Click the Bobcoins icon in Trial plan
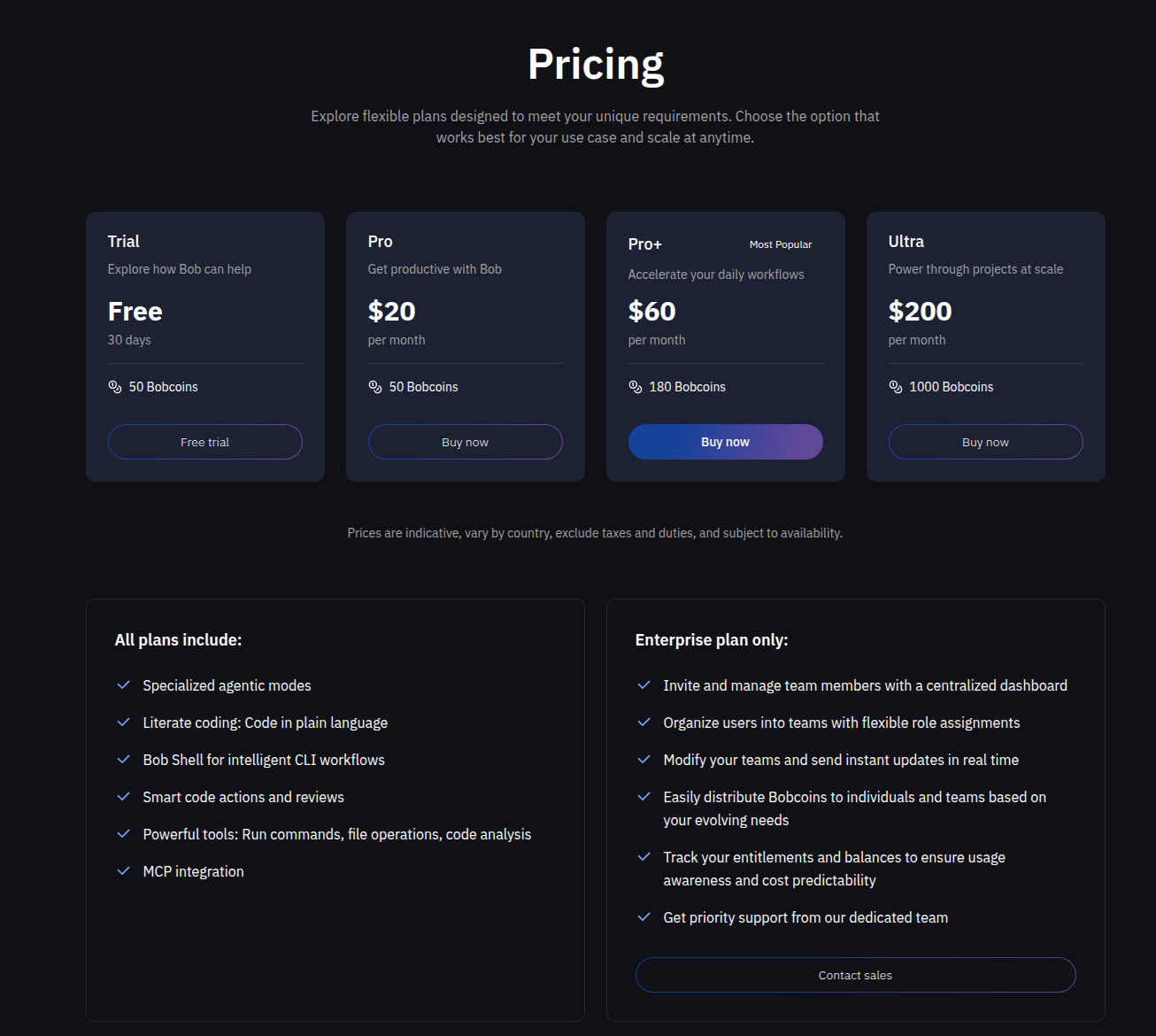The width and height of the screenshot is (1156, 1036). click(115, 387)
